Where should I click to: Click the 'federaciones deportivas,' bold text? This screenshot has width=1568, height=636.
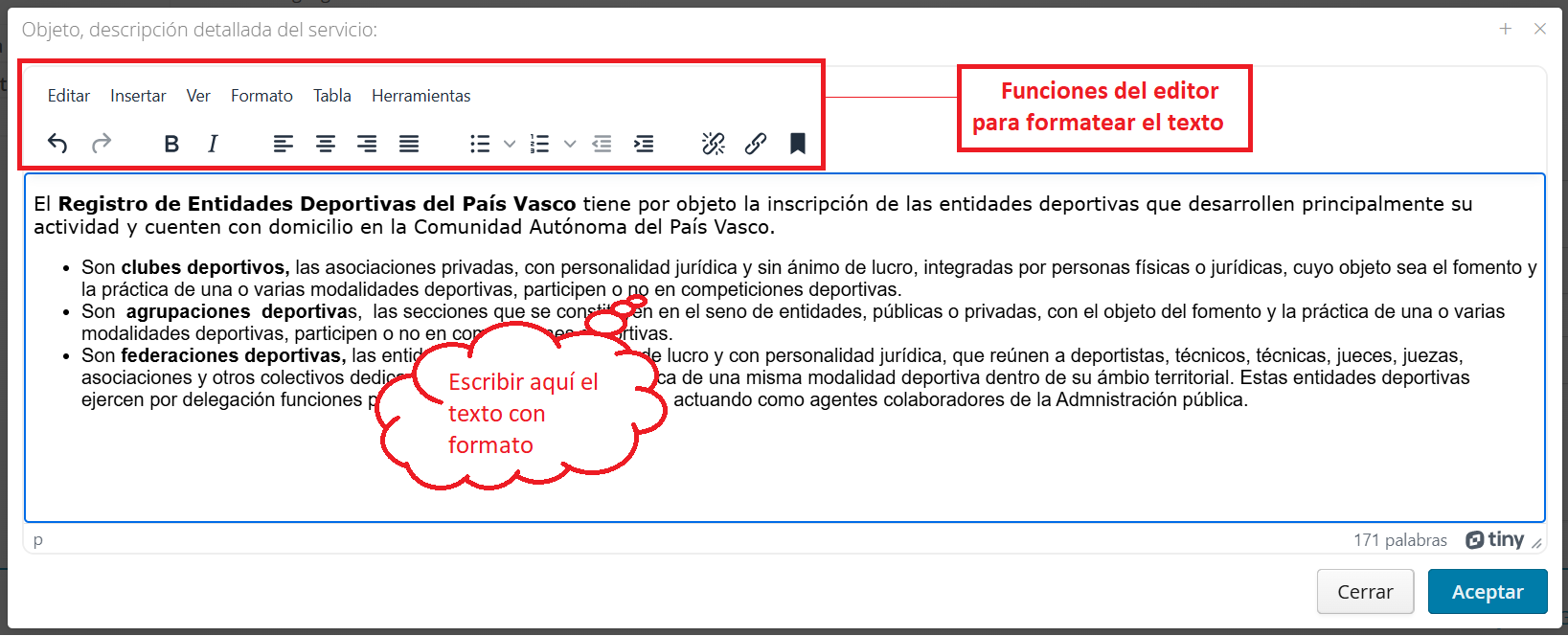pyautogui.click(x=234, y=356)
